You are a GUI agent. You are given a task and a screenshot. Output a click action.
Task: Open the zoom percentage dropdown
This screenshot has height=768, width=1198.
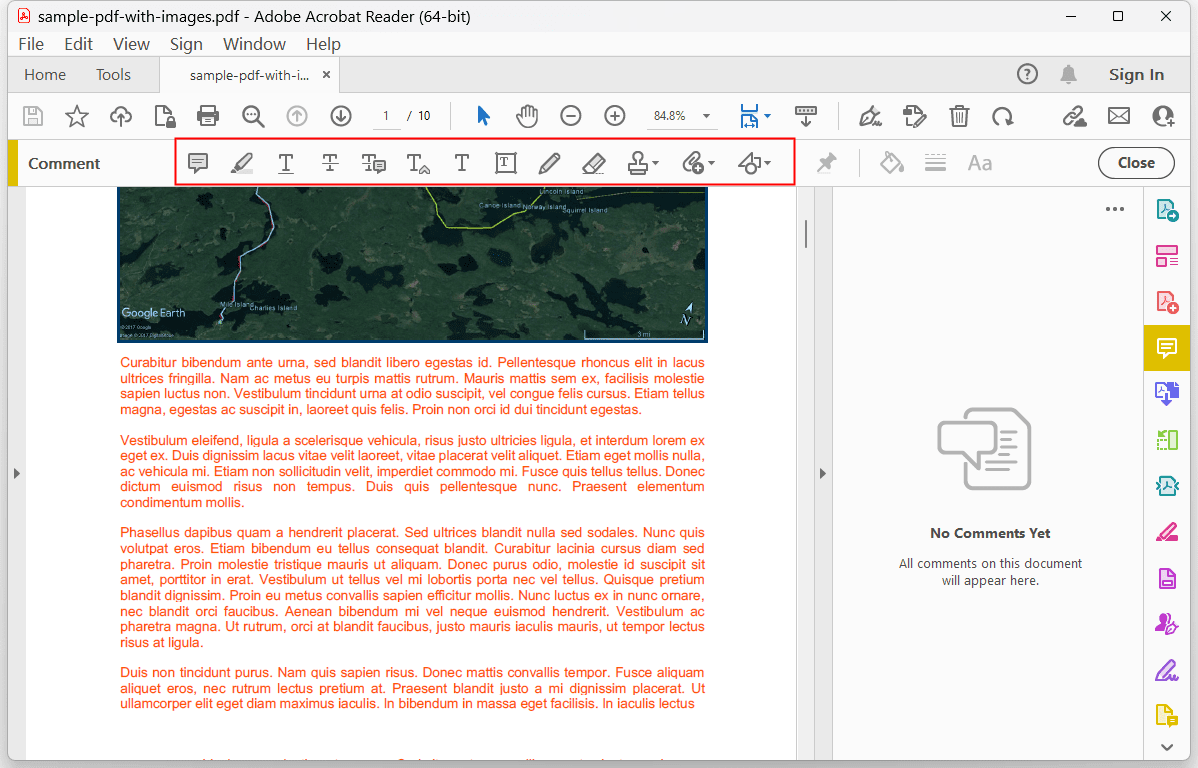pyautogui.click(x=706, y=115)
